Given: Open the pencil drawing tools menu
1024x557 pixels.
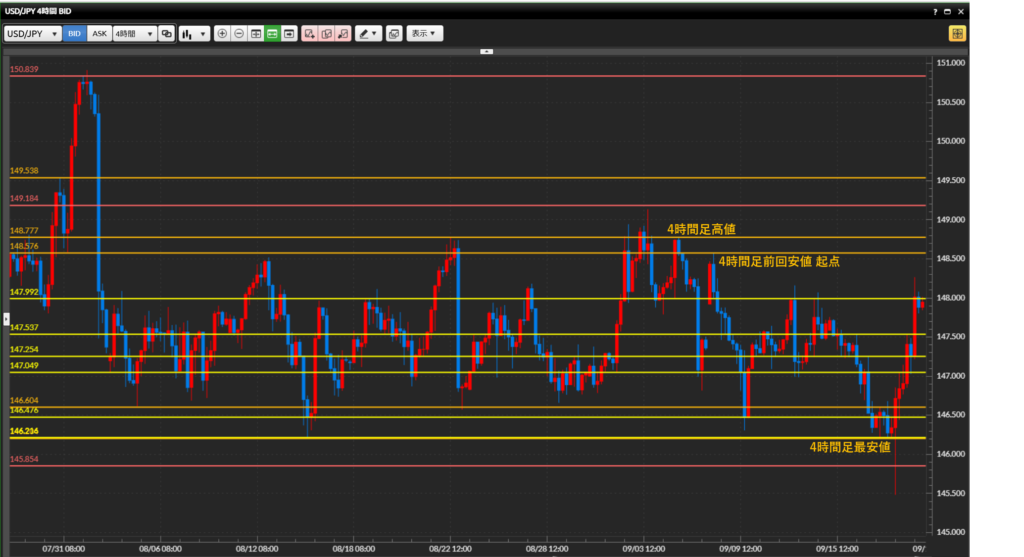Looking at the screenshot, I should point(368,33).
